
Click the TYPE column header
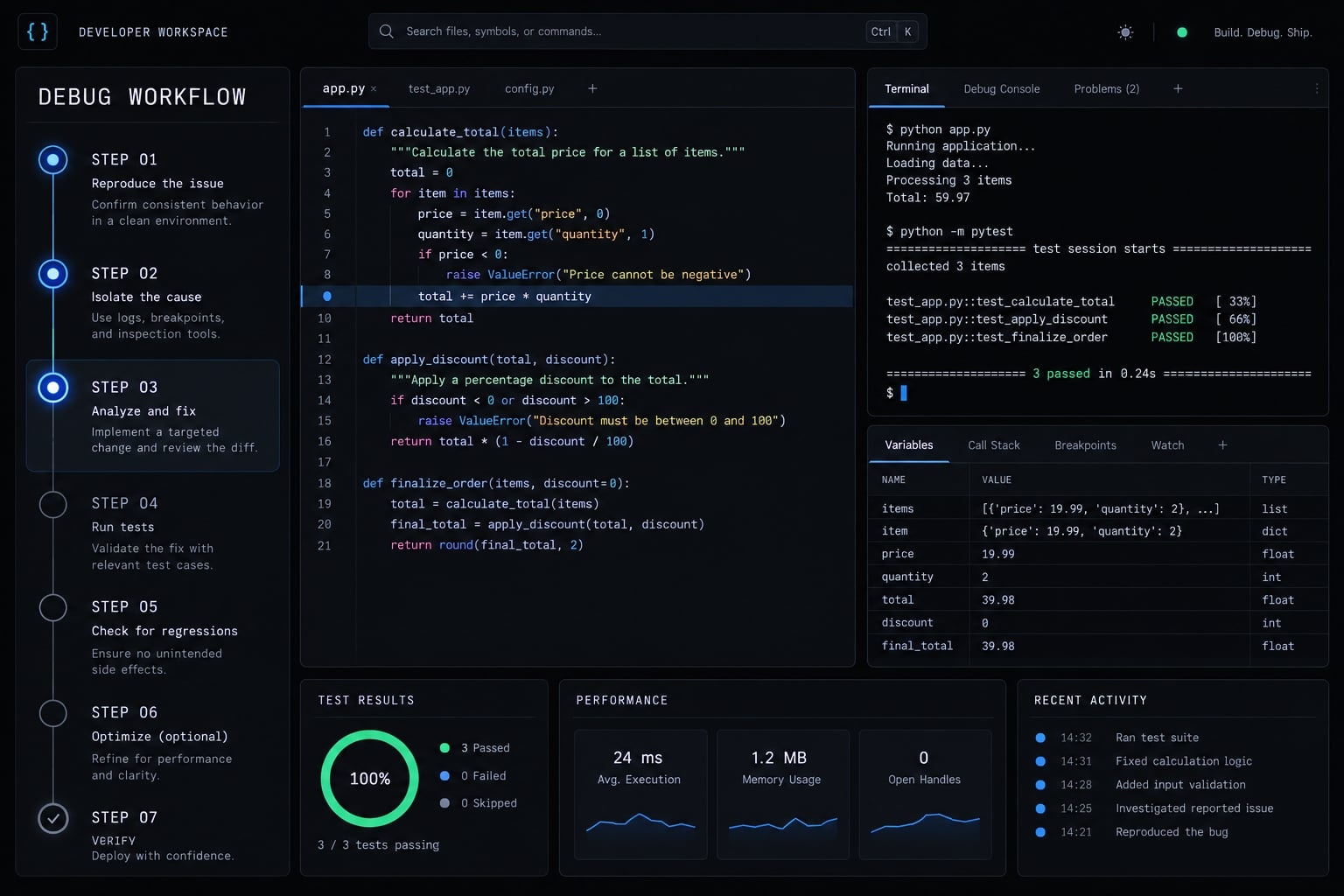click(x=1274, y=479)
